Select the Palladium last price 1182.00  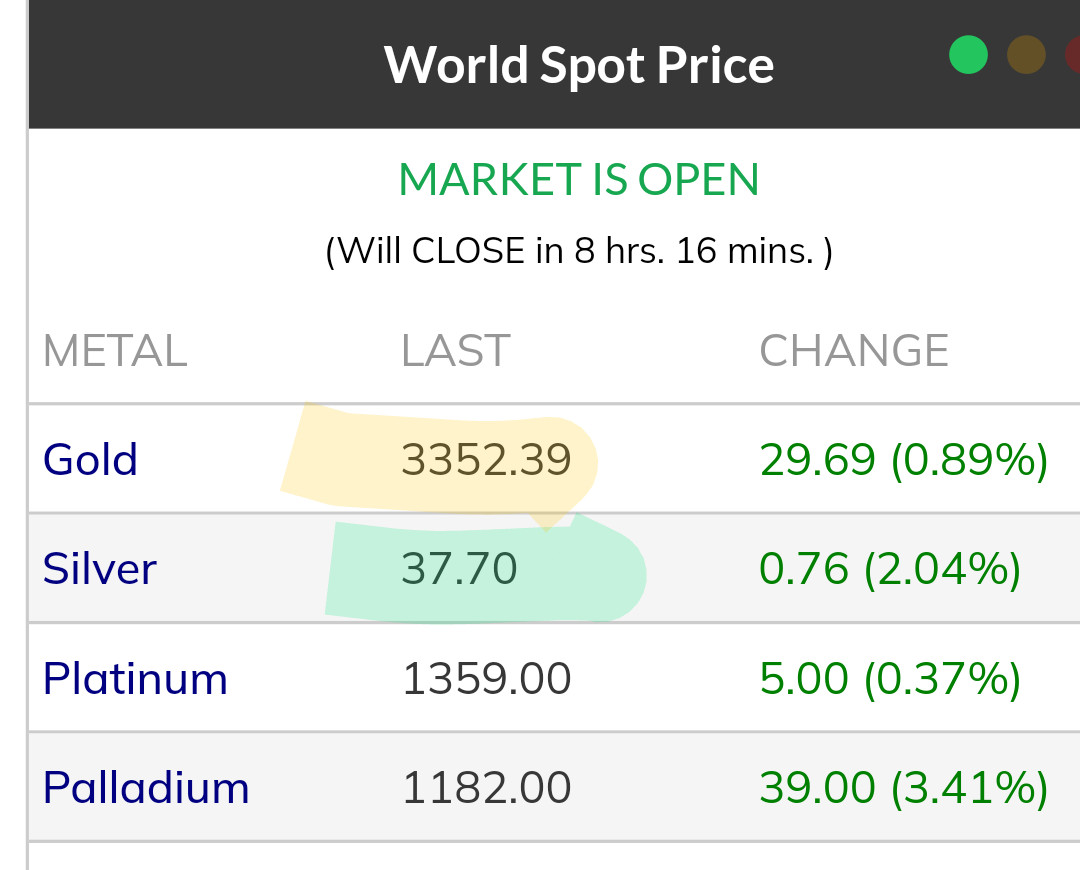pyautogui.click(x=486, y=788)
